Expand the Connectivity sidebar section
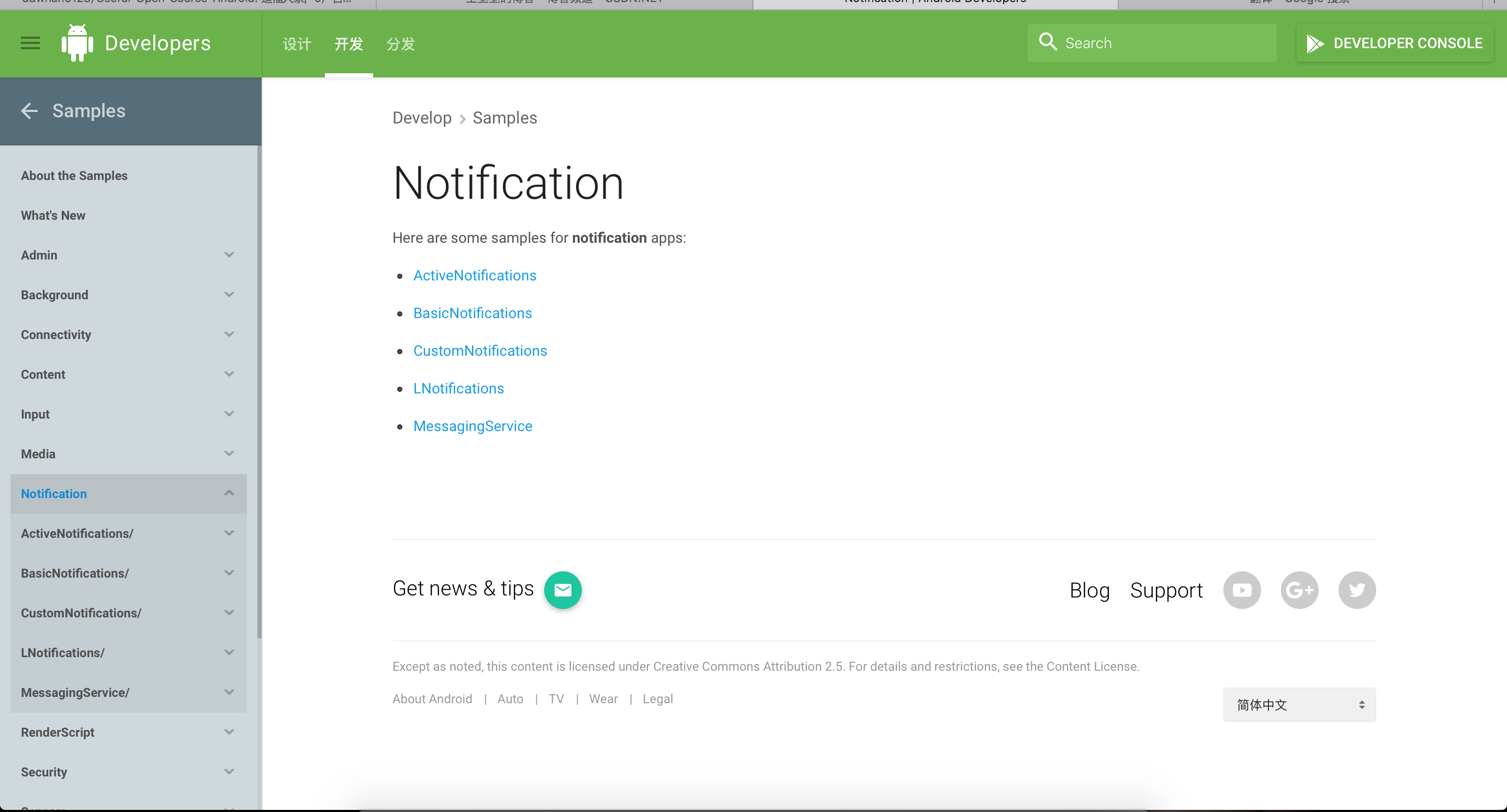The image size is (1507, 812). 229,335
